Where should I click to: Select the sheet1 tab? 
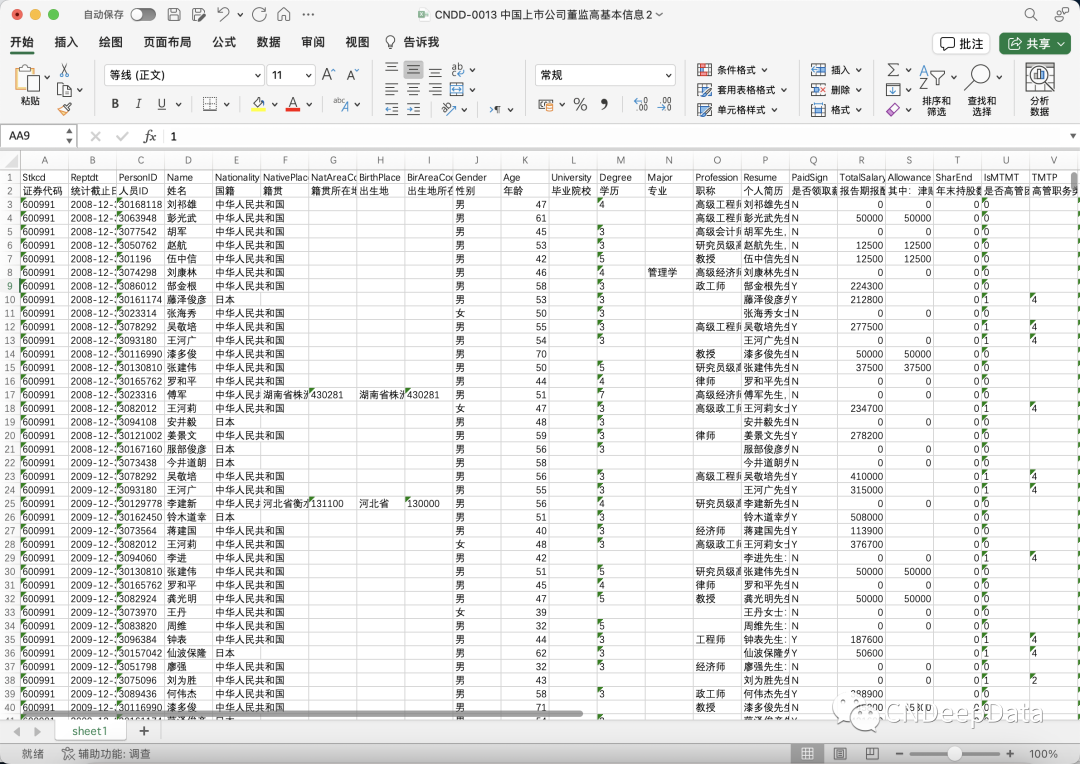[90, 731]
